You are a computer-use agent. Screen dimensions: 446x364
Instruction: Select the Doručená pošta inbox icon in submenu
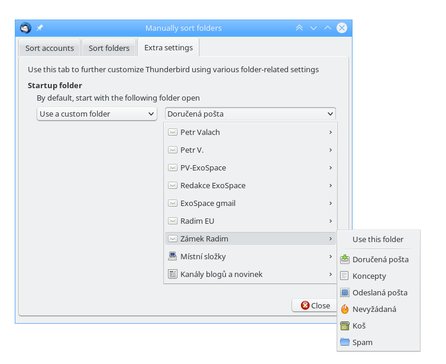coord(345,259)
